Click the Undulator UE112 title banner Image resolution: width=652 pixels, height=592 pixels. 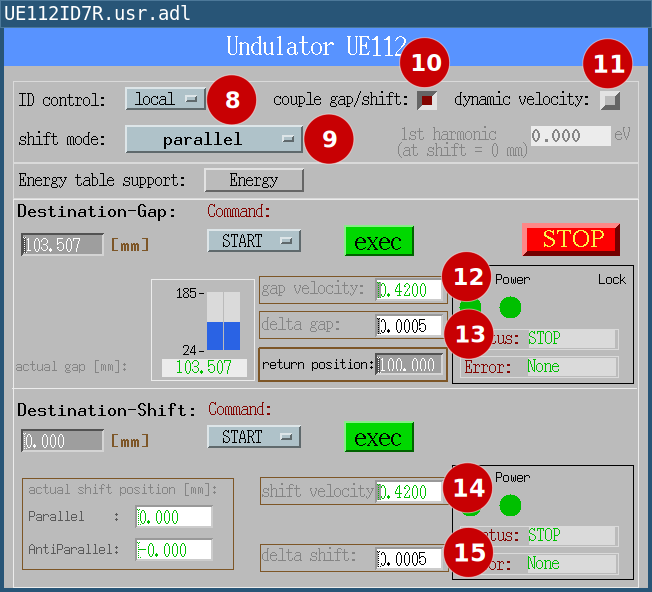coord(326,47)
